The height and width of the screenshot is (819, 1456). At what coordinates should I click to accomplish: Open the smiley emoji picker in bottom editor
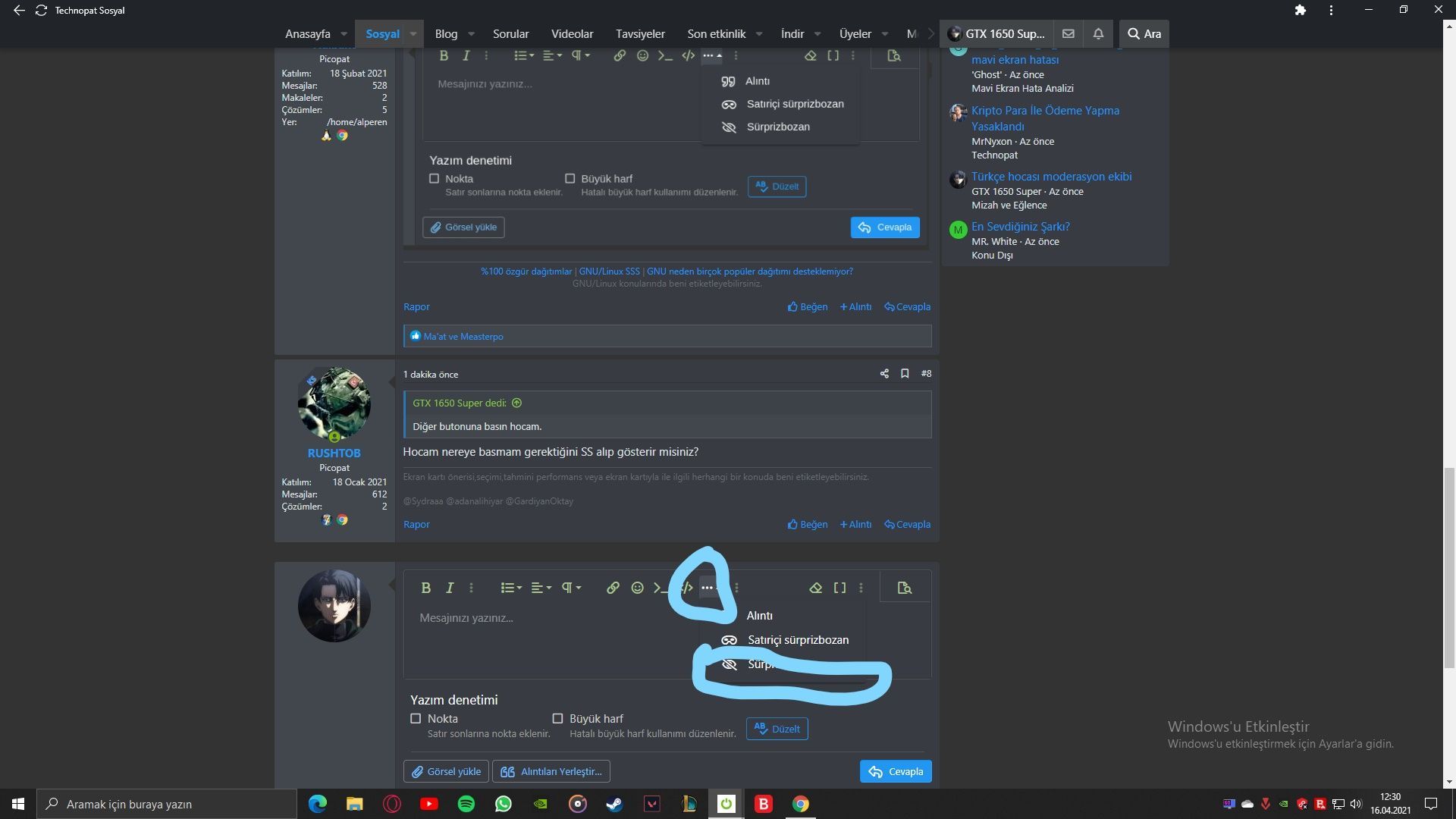638,588
